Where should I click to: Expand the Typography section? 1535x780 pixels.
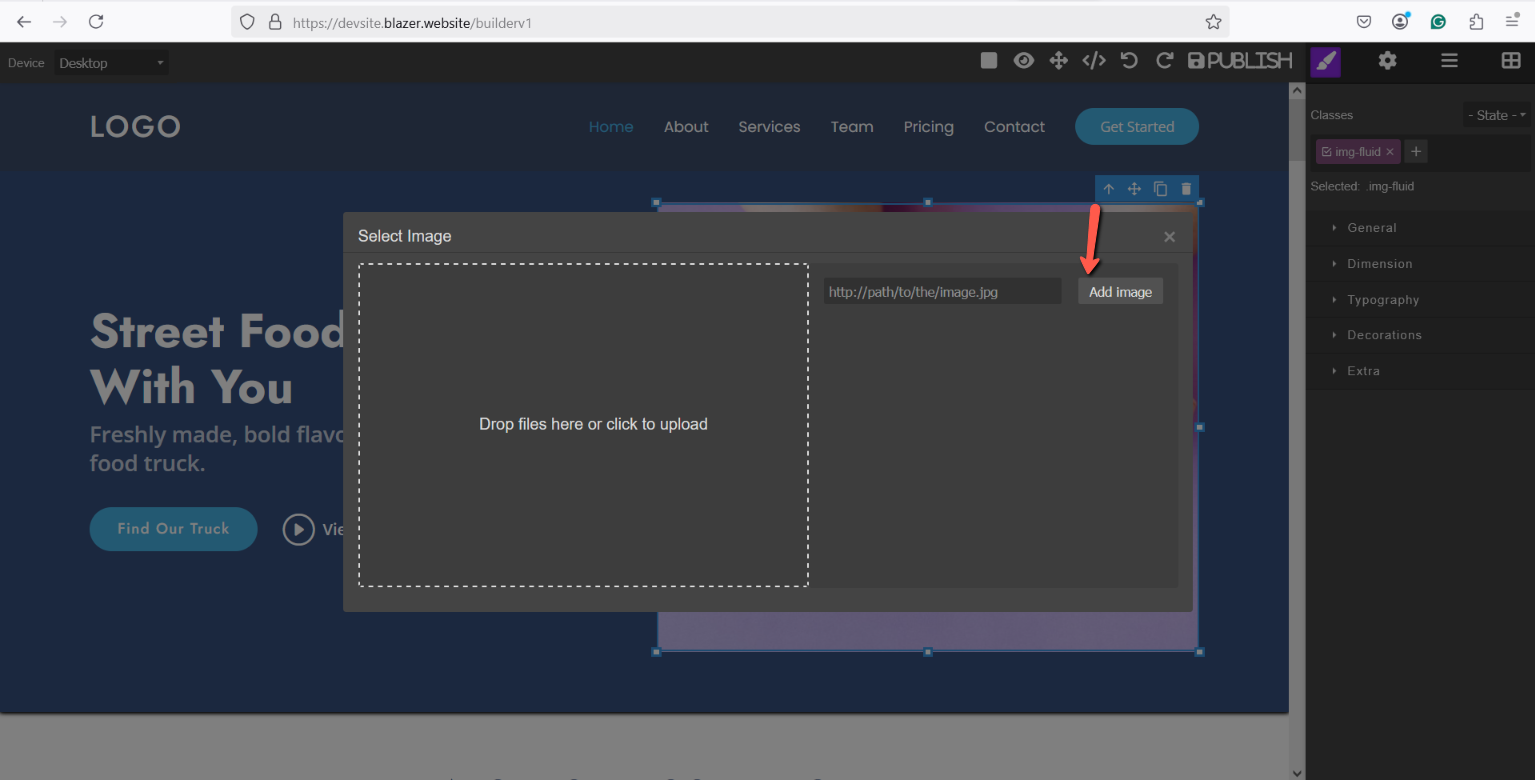tap(1382, 300)
